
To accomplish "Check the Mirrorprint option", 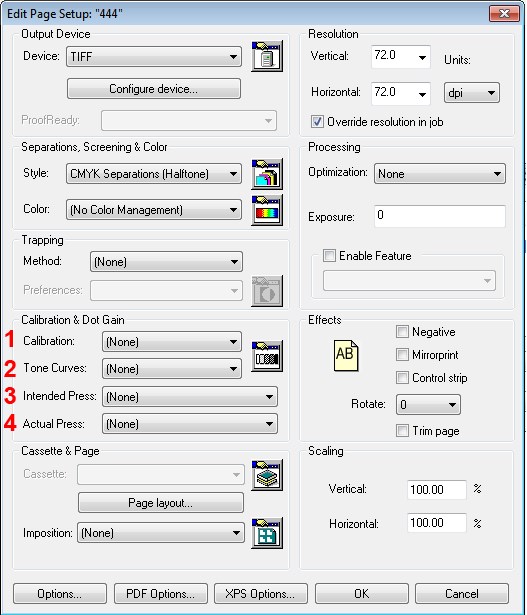I will tap(402, 355).
